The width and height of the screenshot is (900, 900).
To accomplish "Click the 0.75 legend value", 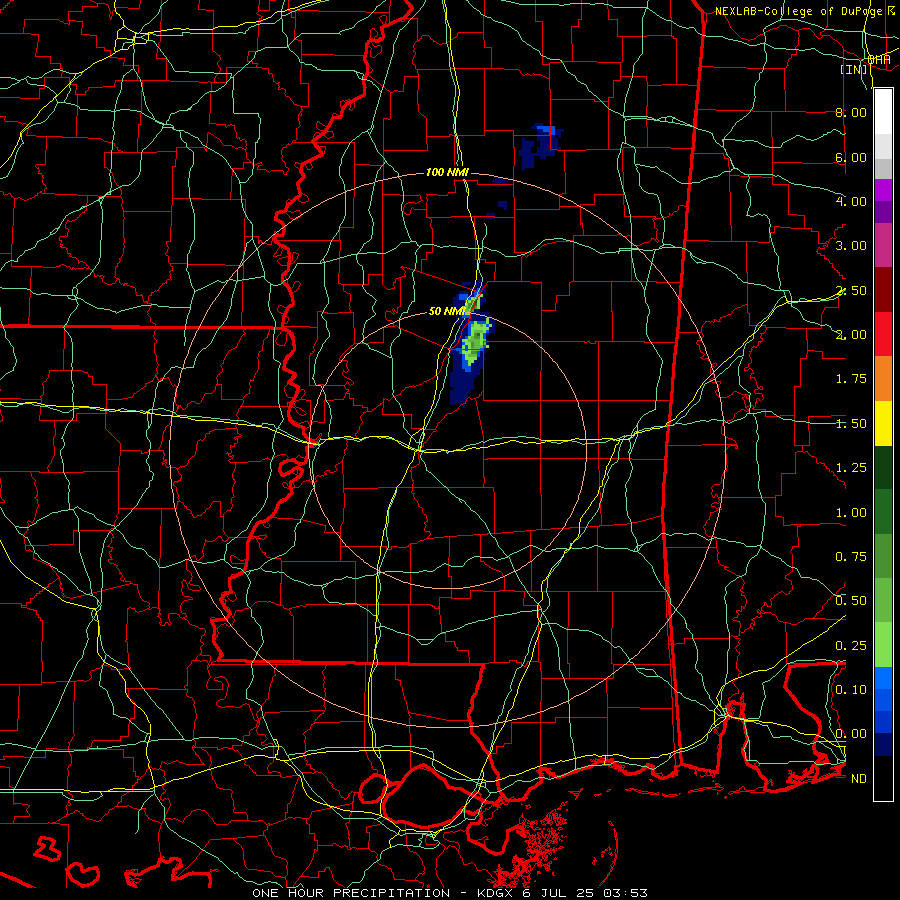I will 851,557.
